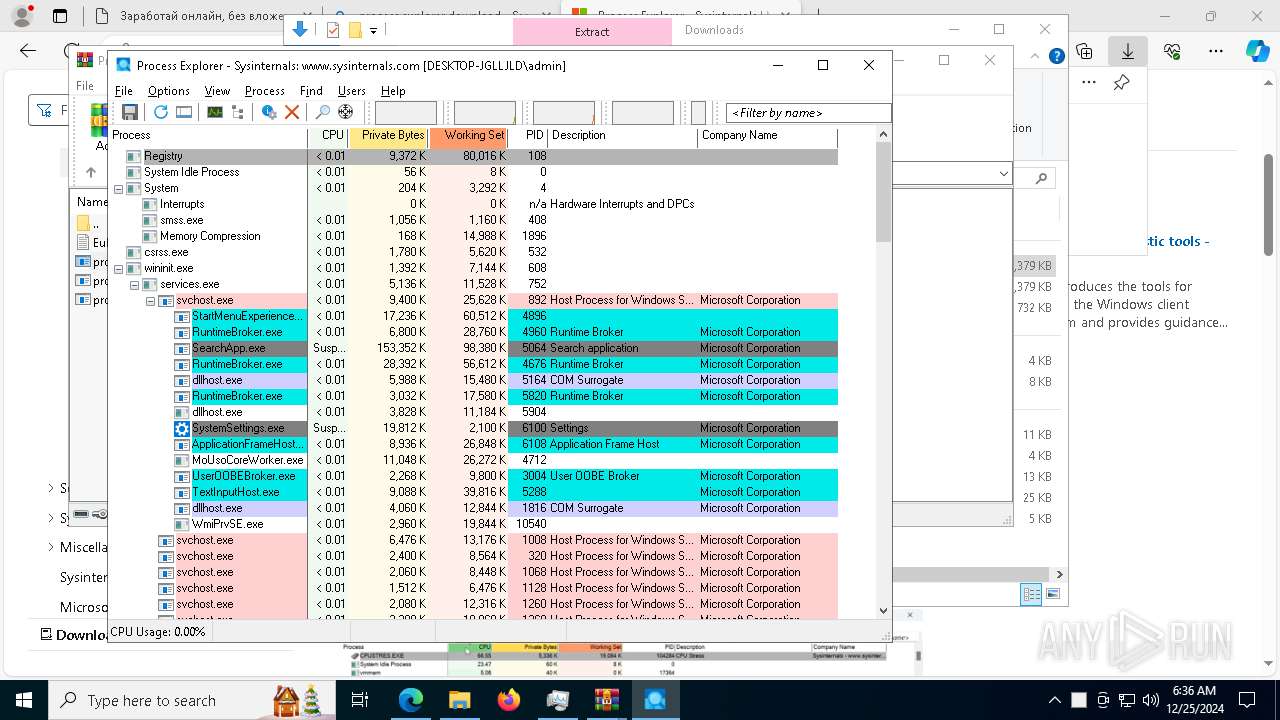Open Edge Downloads toolbar icon
The image size is (1280, 720).
point(1127,51)
